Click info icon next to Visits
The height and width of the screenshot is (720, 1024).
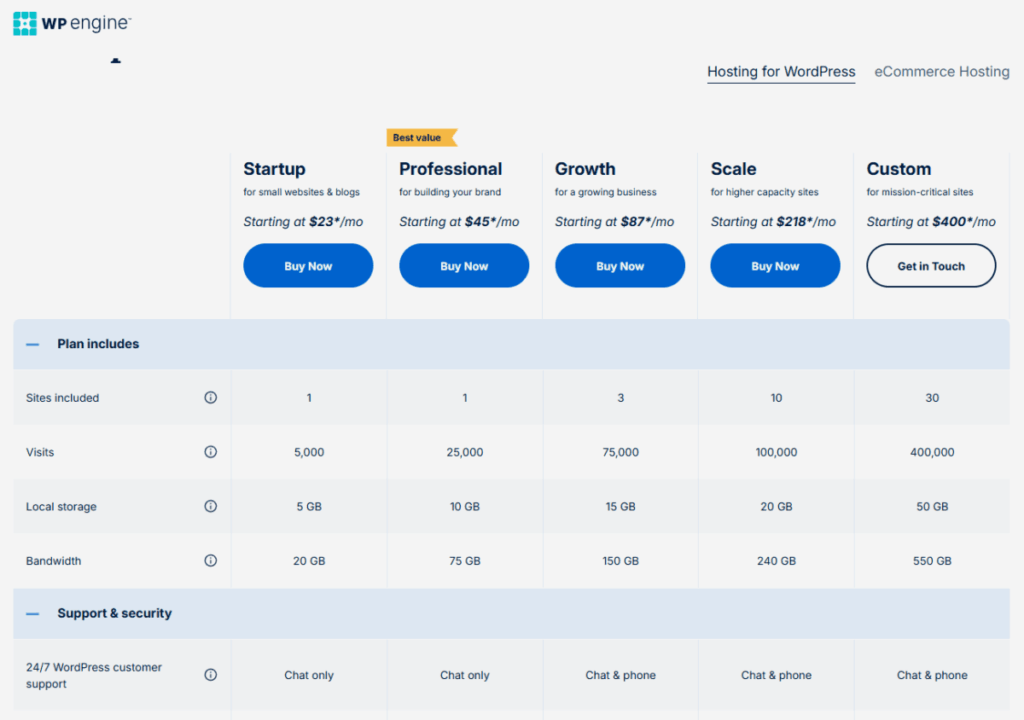tap(210, 452)
